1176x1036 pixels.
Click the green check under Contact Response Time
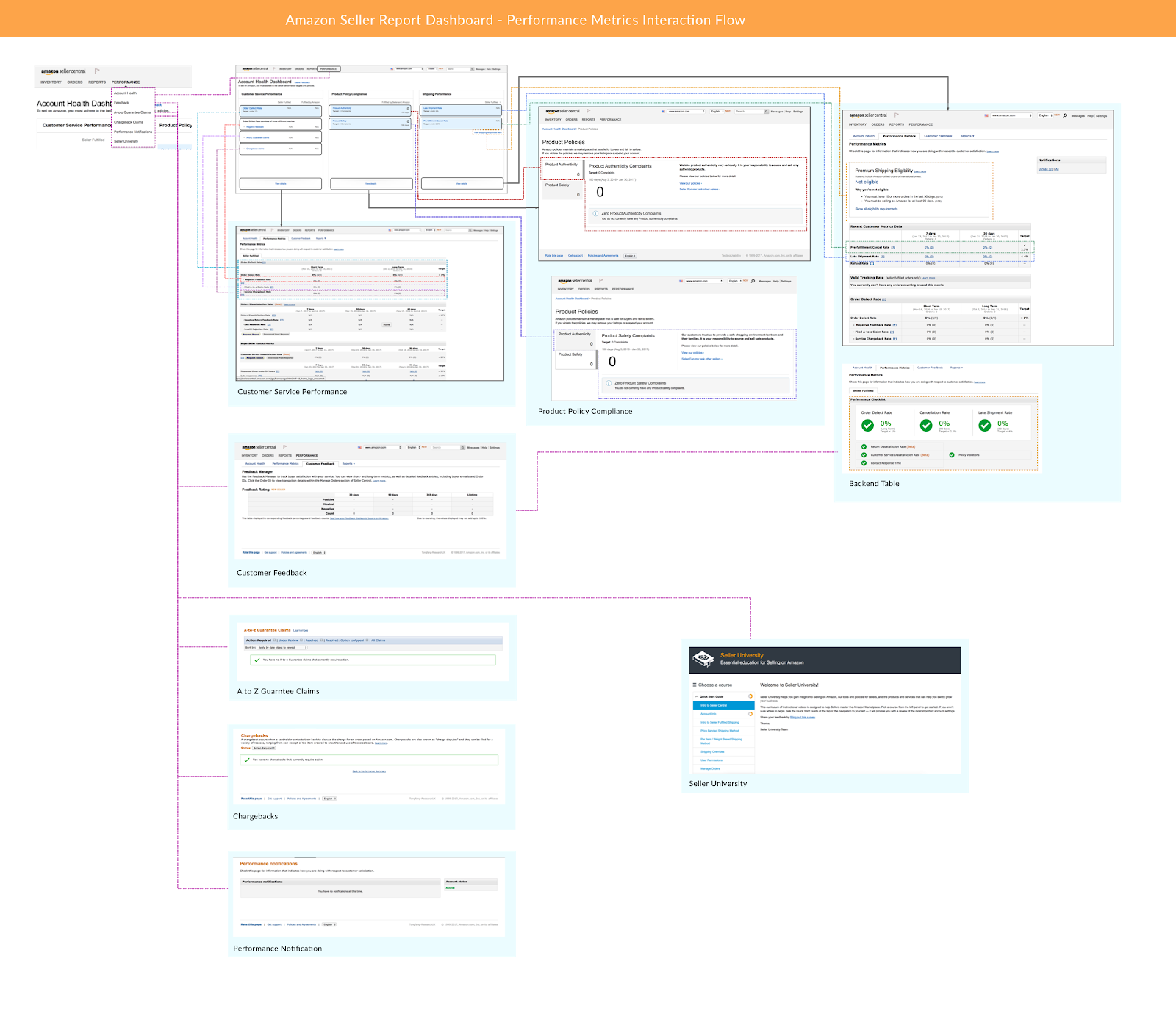(x=864, y=463)
